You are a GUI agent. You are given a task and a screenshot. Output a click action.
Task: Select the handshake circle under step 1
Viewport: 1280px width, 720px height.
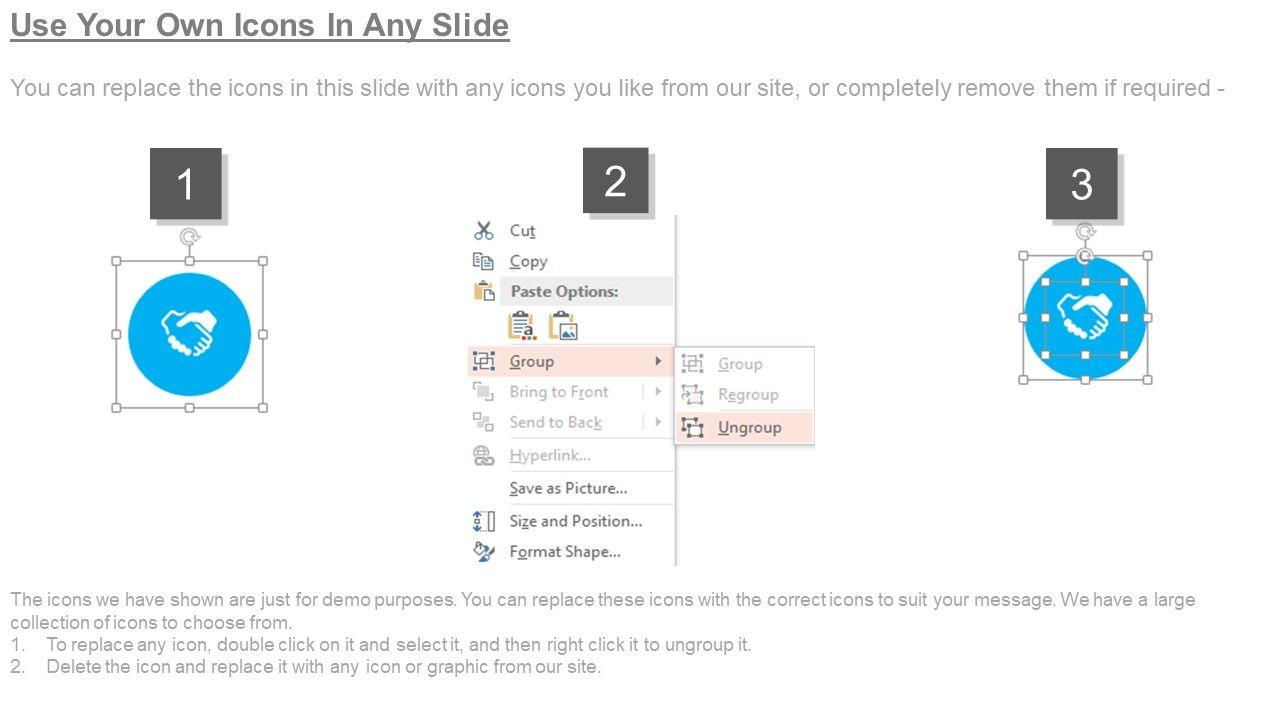coord(190,334)
